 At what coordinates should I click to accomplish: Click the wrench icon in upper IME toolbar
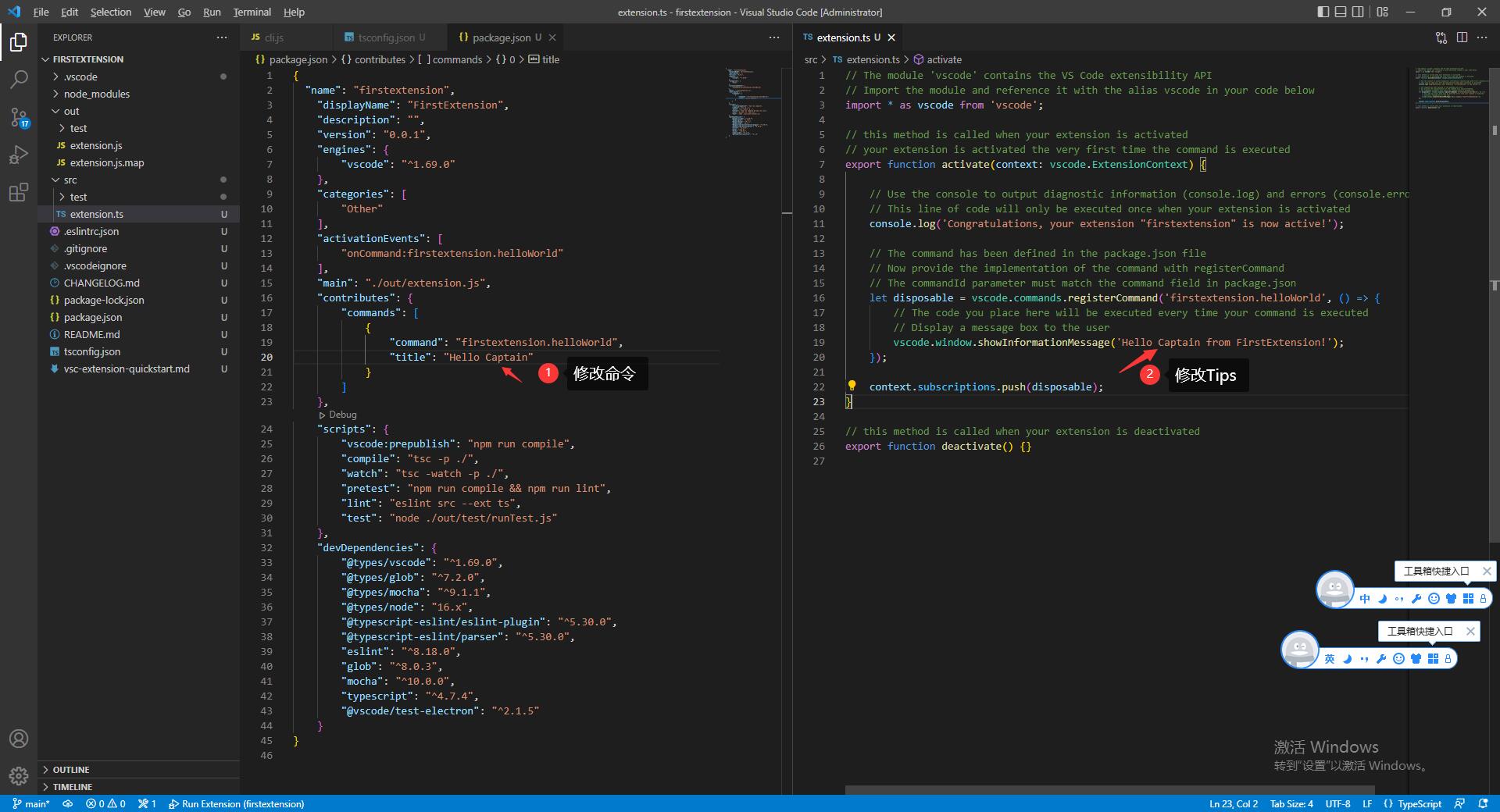[1416, 599]
